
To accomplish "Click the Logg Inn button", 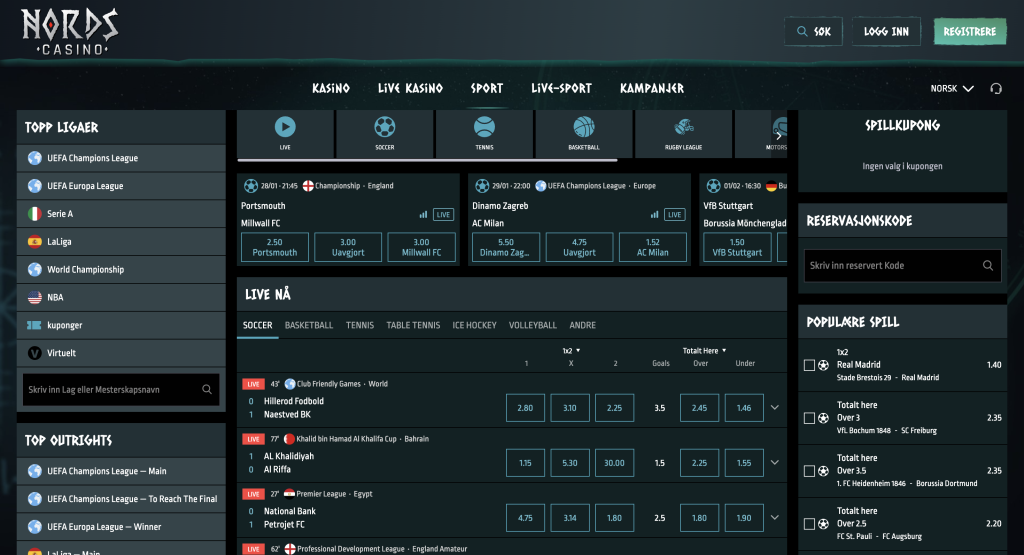I will pos(886,31).
